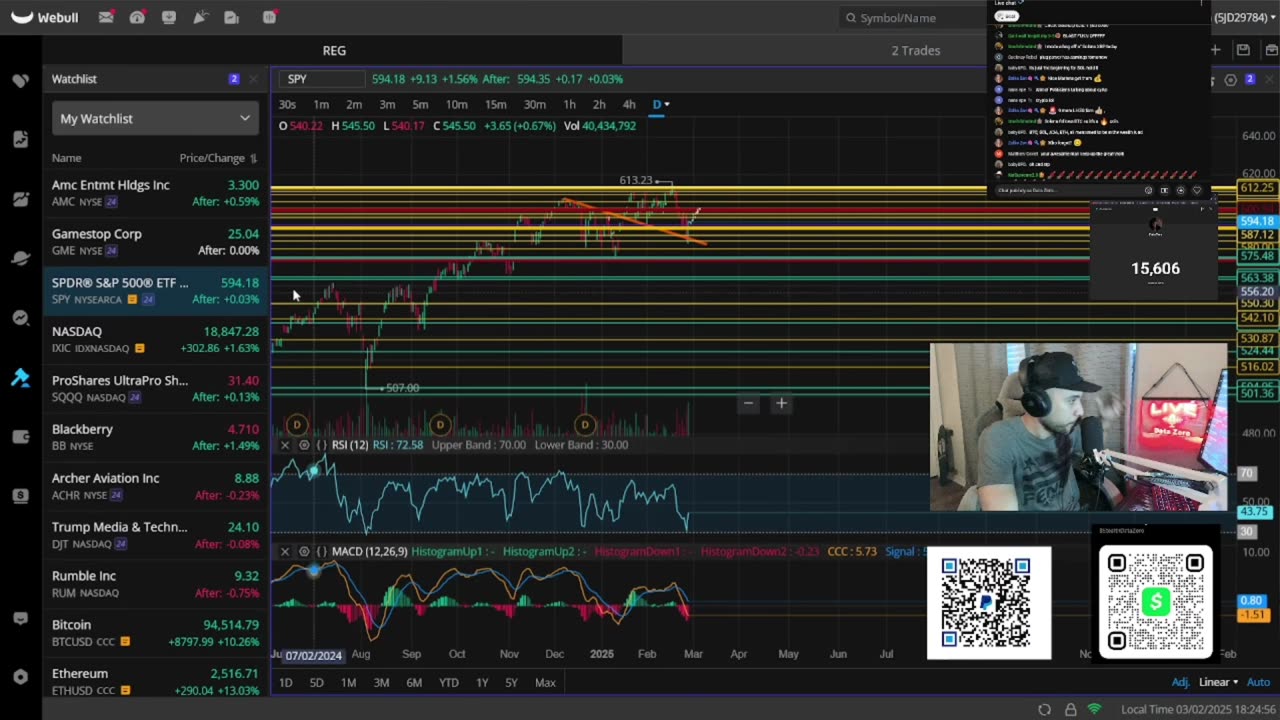
Task: Click the wifi connection status icon
Action: click(x=1094, y=709)
